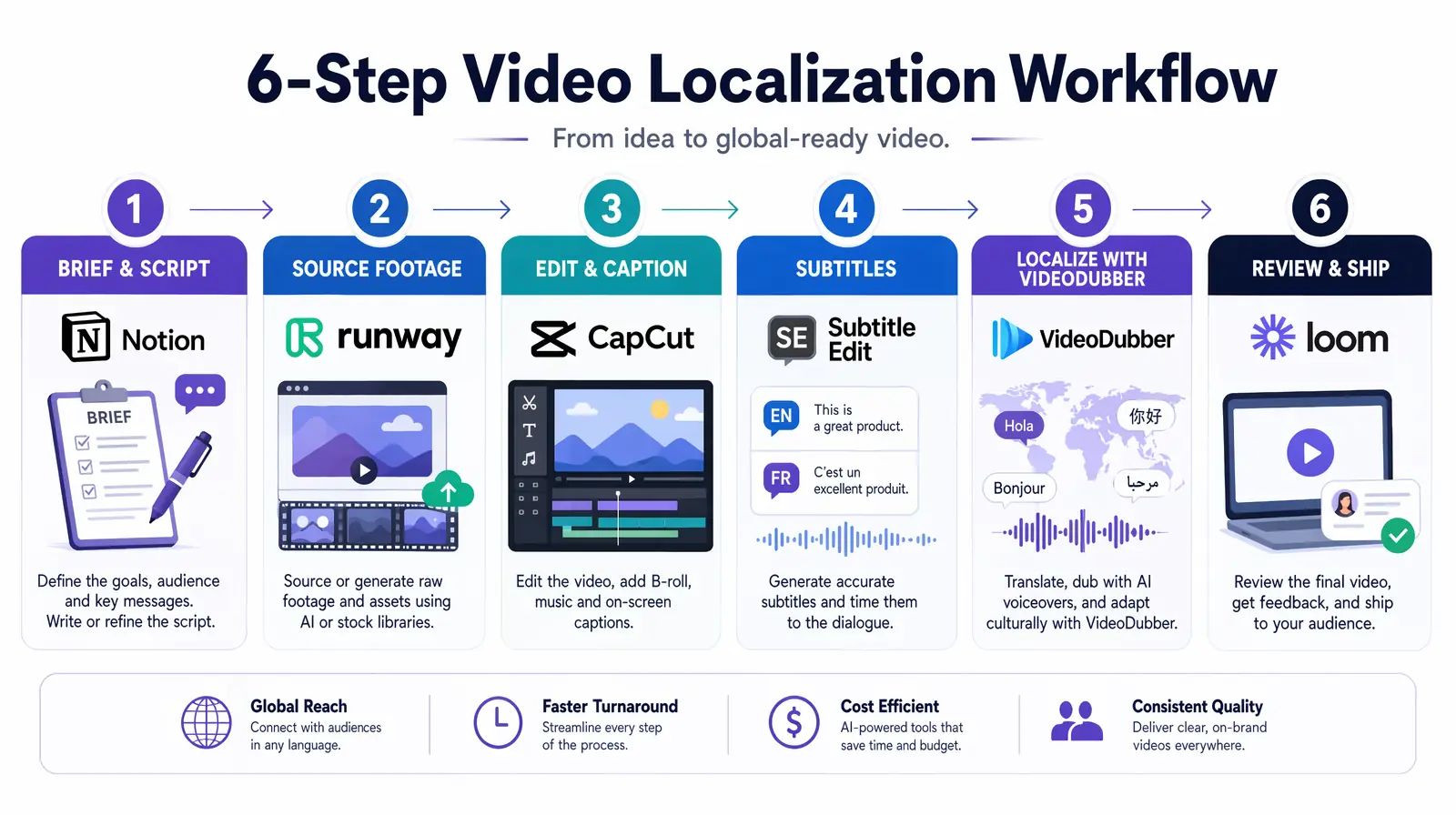Click the Runway logo icon
Screen dimensions: 1456x815
[x=304, y=337]
